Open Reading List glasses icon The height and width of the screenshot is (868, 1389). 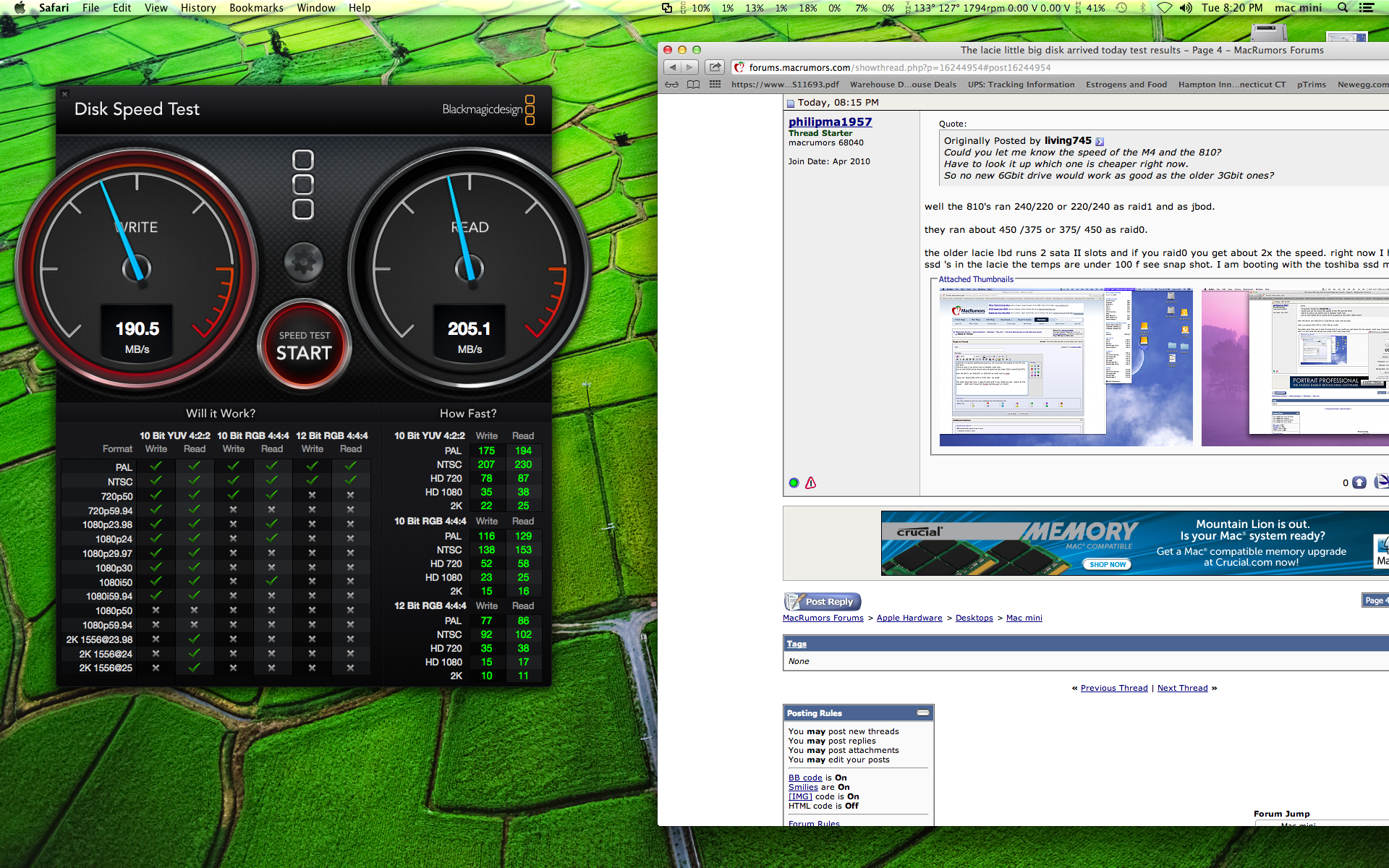click(x=672, y=85)
